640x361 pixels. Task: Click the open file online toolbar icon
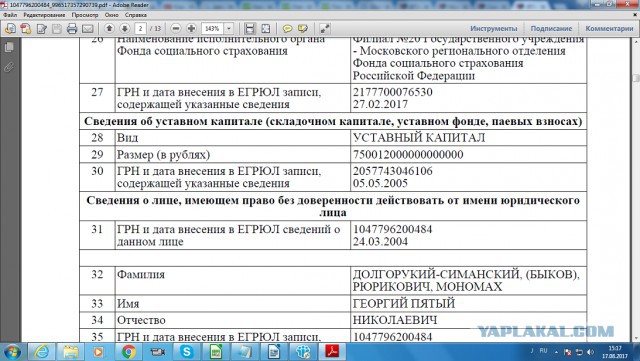coord(11,29)
